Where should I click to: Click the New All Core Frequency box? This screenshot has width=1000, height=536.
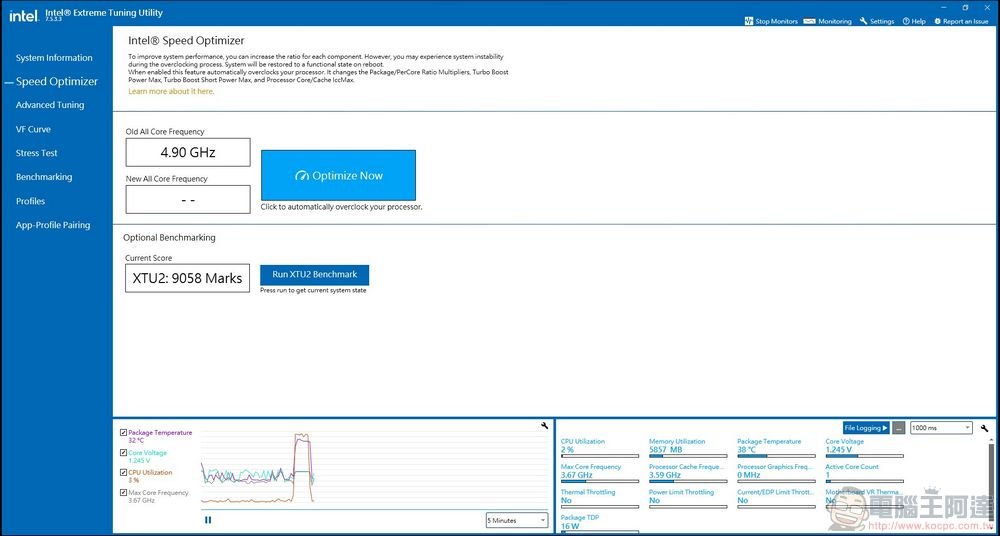point(188,200)
